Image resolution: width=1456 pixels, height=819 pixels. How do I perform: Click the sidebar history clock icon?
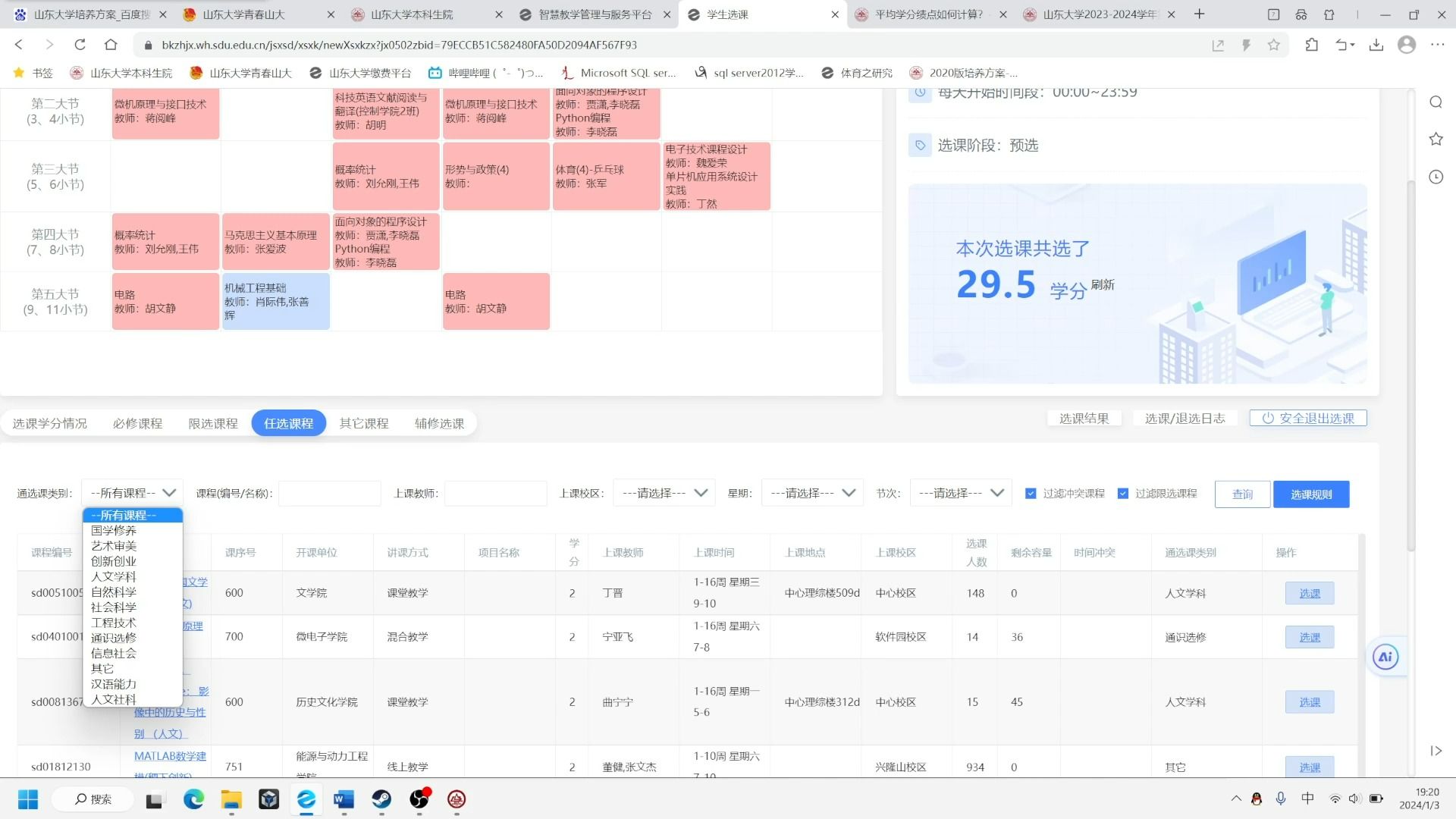click(x=1436, y=177)
